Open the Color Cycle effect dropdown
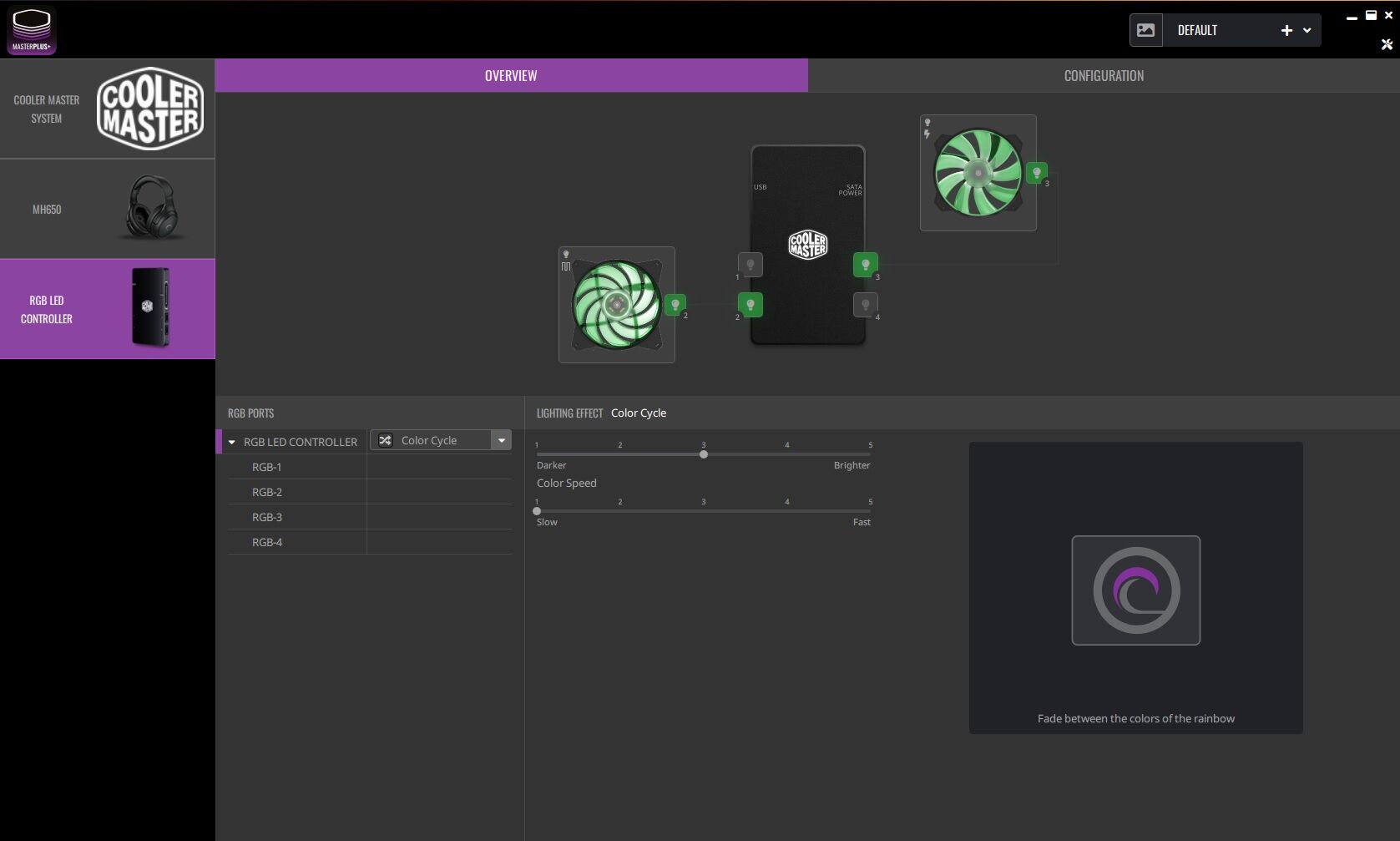The image size is (1400, 841). click(441, 440)
